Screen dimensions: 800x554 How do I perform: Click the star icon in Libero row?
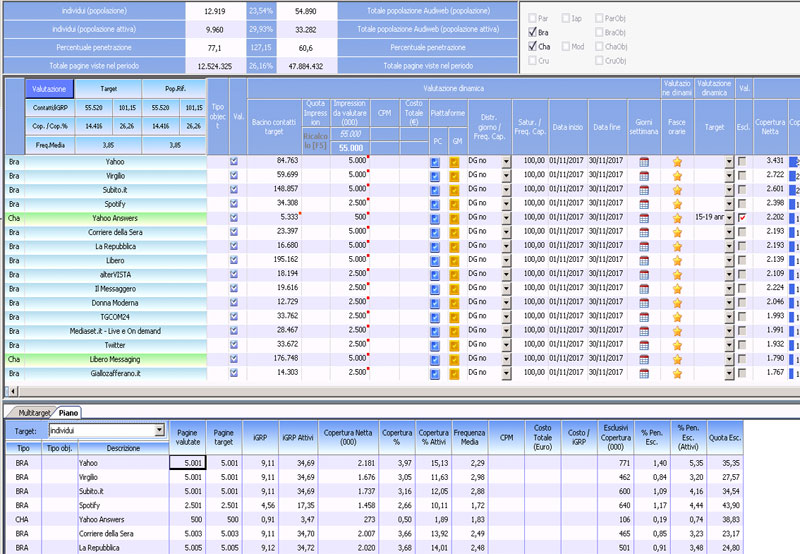pos(677,259)
